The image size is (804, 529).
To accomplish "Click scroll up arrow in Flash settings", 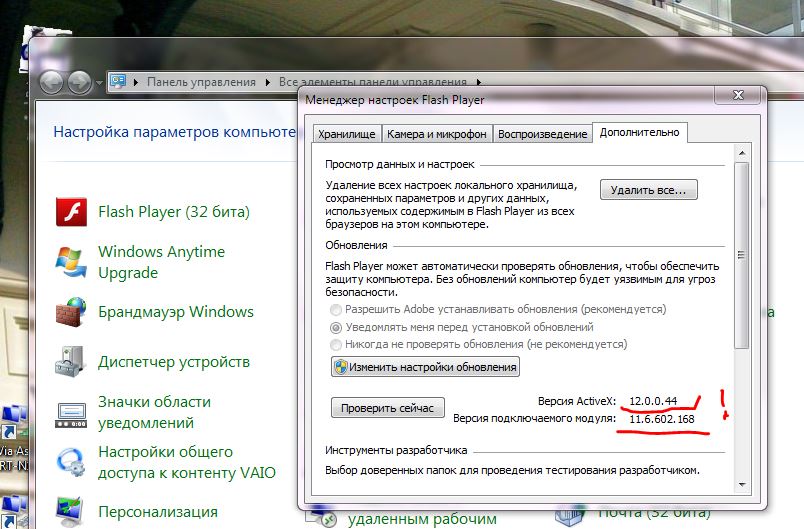I will pyautogui.click(x=742, y=153).
